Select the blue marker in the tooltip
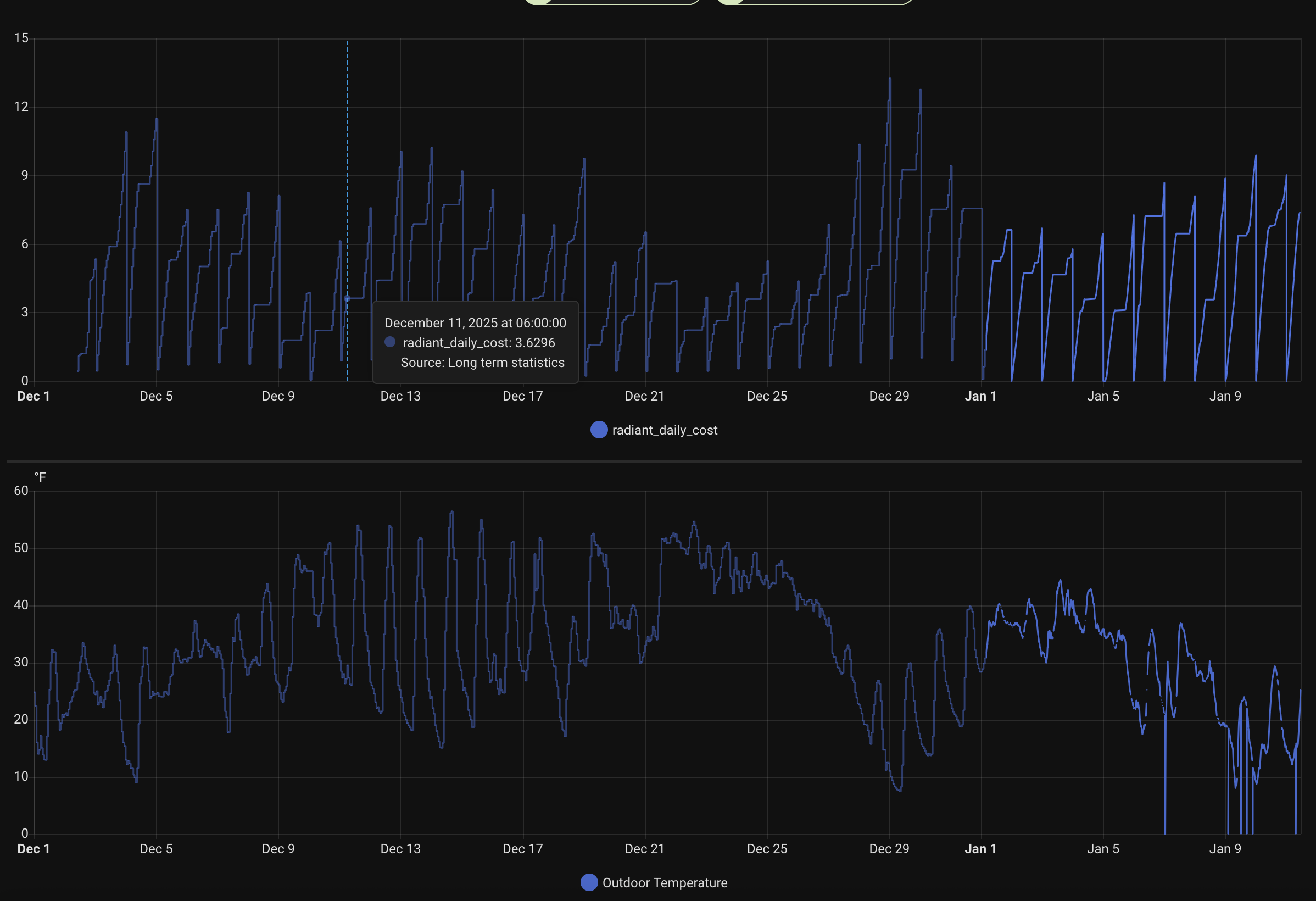Image resolution: width=1316 pixels, height=901 pixels. click(389, 342)
